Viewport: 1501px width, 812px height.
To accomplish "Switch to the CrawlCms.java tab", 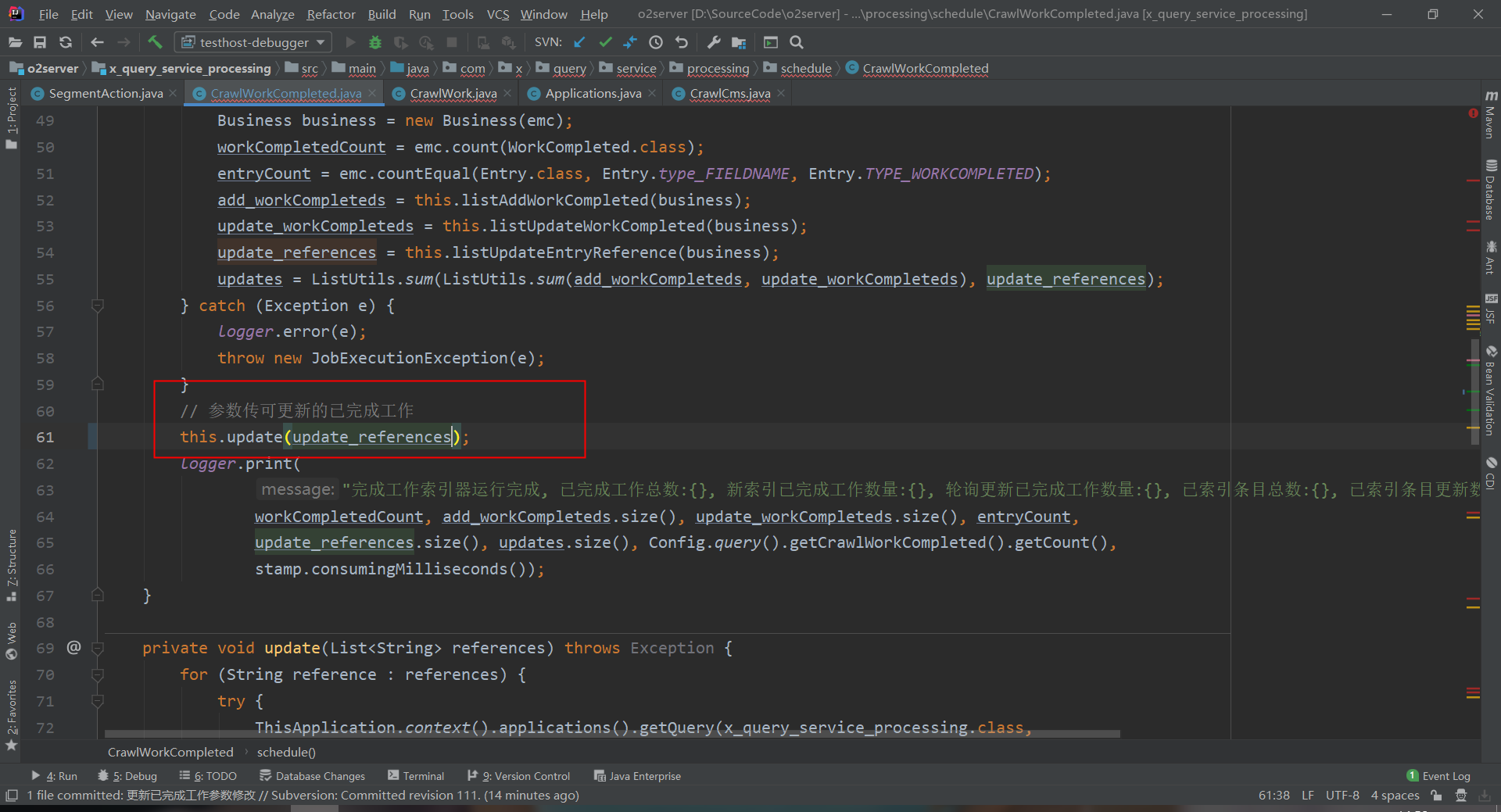I will [729, 94].
